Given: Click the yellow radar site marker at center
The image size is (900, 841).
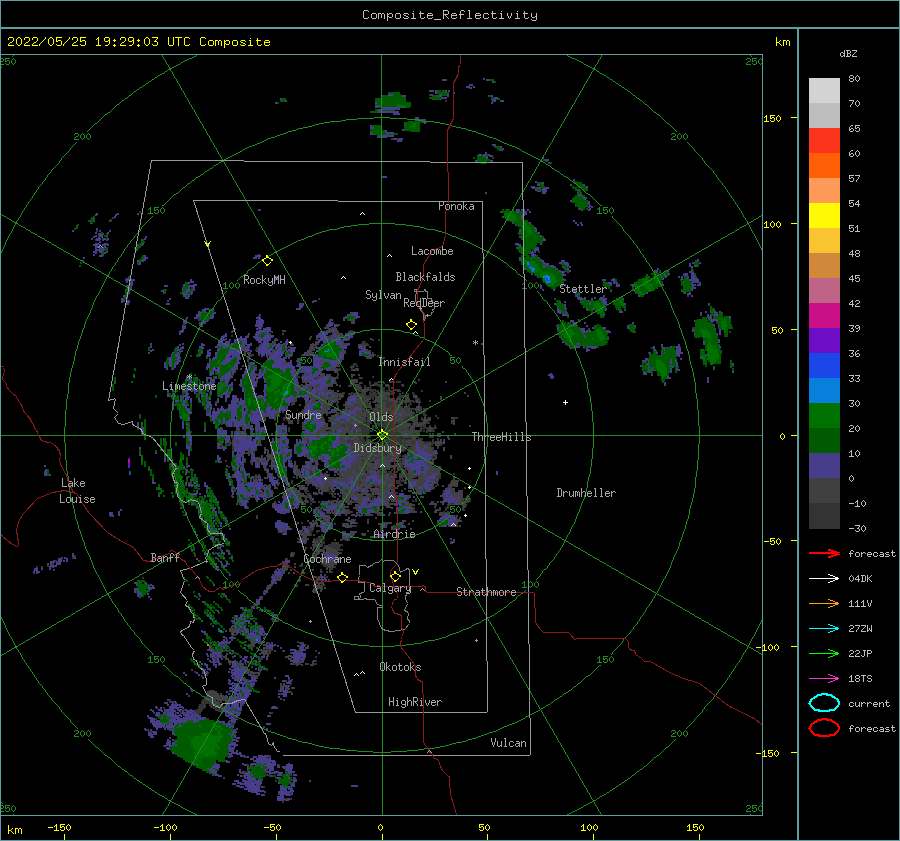Looking at the screenshot, I should click(x=382, y=435).
